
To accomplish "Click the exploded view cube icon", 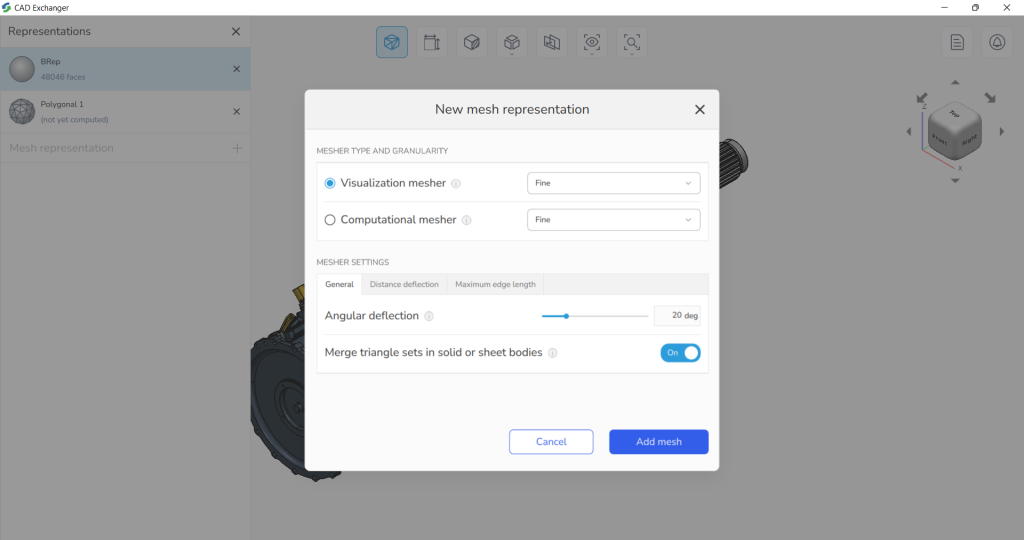I will click(x=512, y=42).
